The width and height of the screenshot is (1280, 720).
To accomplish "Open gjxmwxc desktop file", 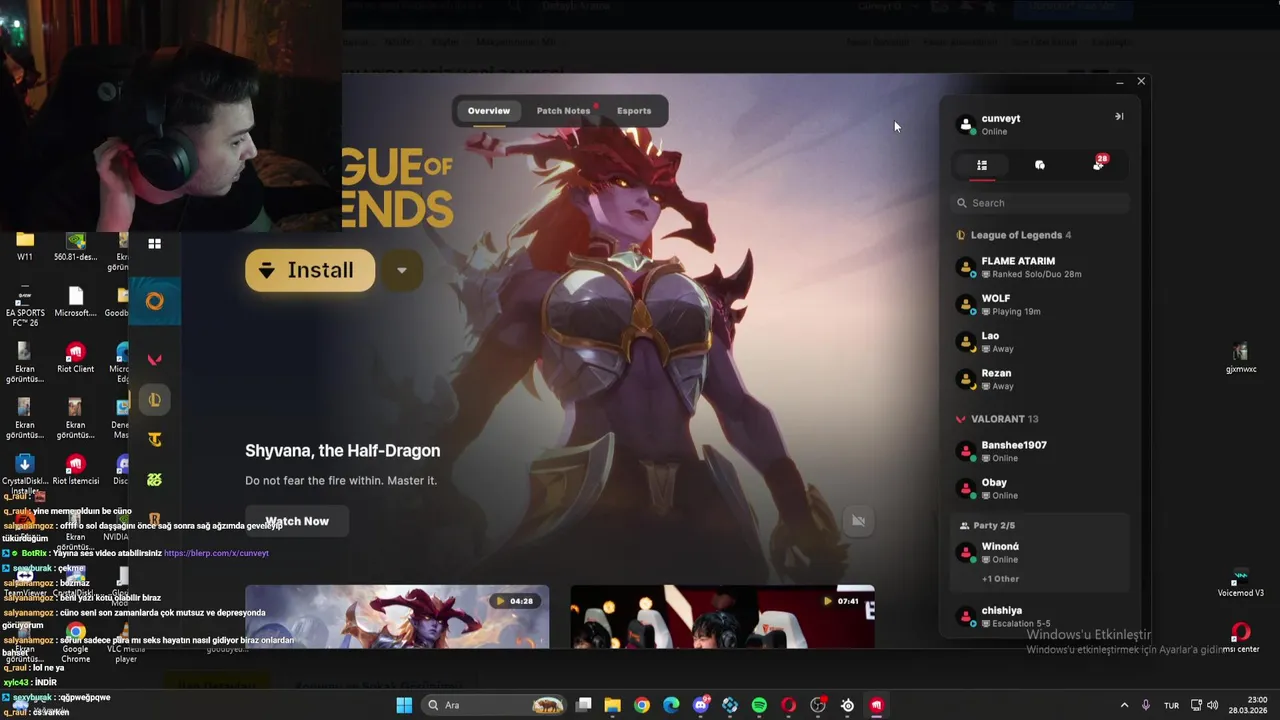I will [x=1241, y=357].
